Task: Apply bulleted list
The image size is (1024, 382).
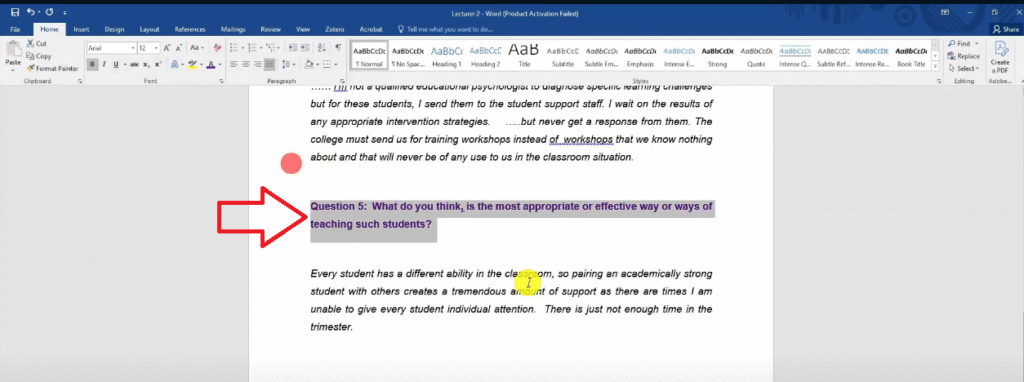Action: coord(235,48)
